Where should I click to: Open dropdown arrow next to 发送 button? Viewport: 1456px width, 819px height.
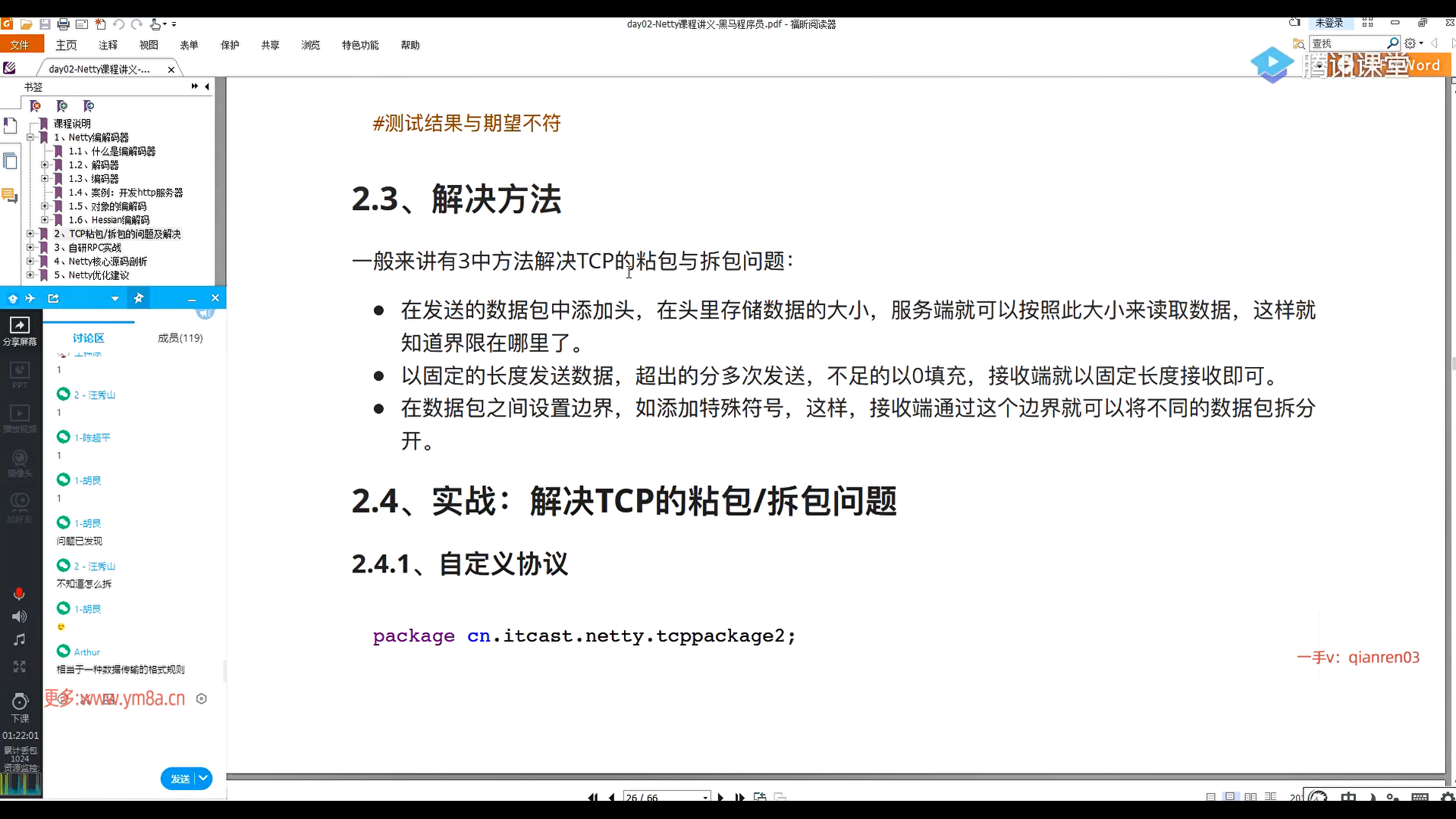coord(203,778)
